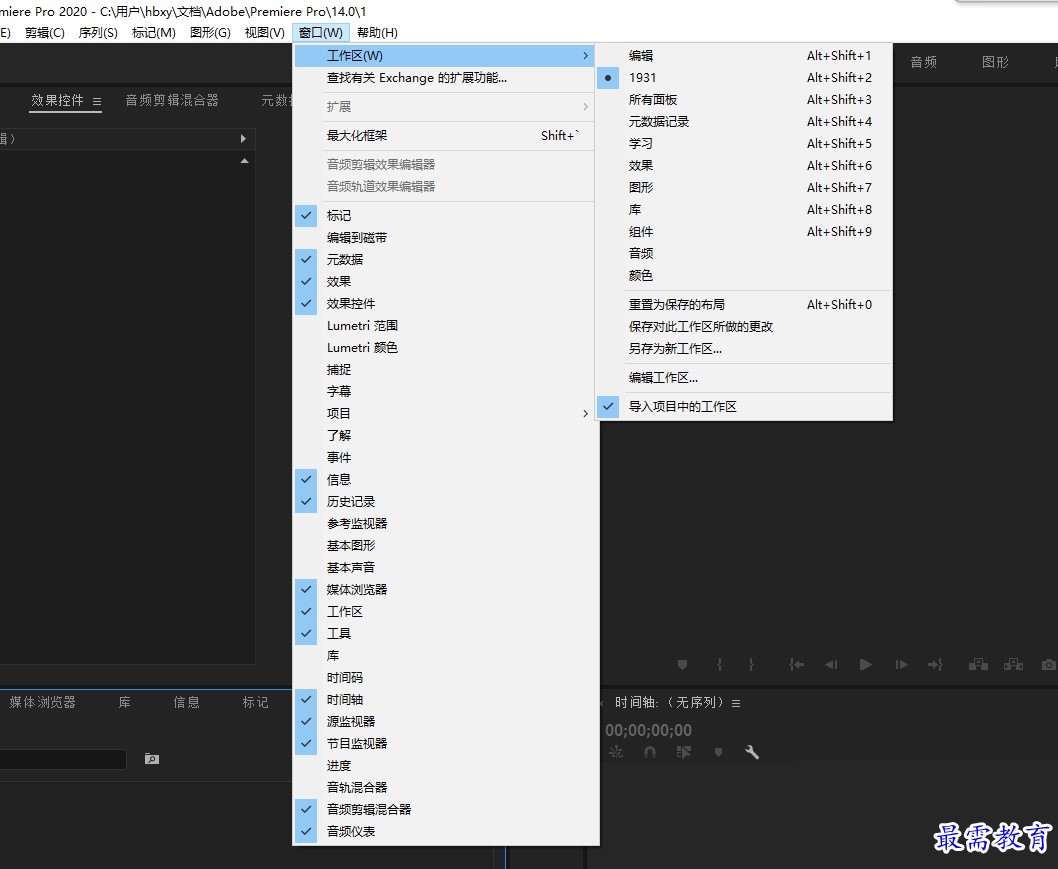Open the 视图(V) menu

[x=264, y=32]
